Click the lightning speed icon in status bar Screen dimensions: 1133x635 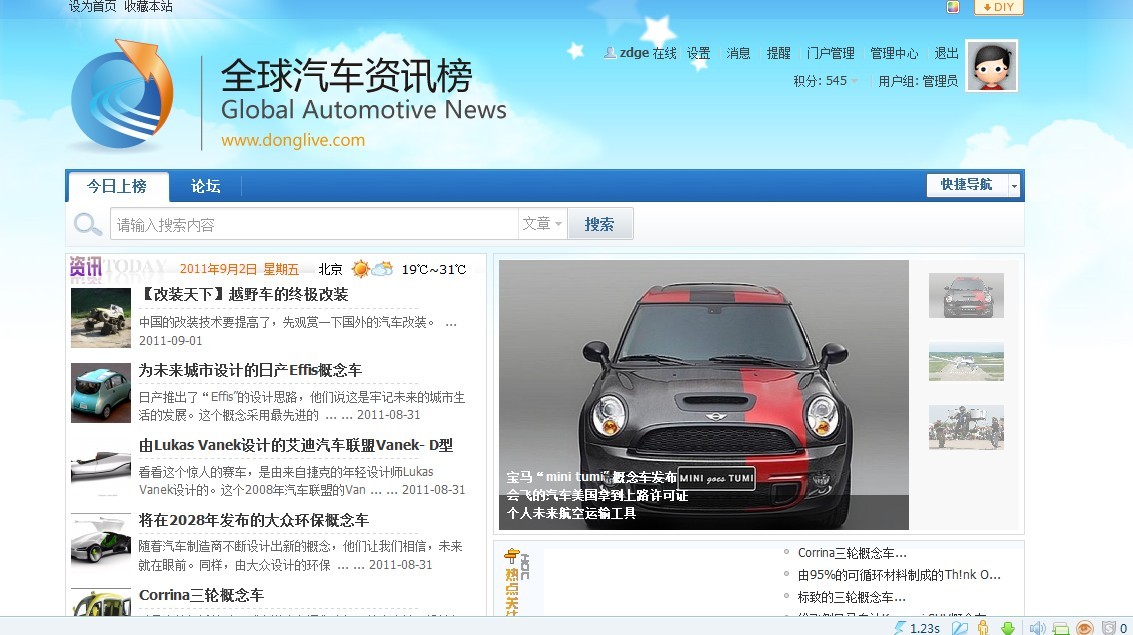click(x=900, y=628)
